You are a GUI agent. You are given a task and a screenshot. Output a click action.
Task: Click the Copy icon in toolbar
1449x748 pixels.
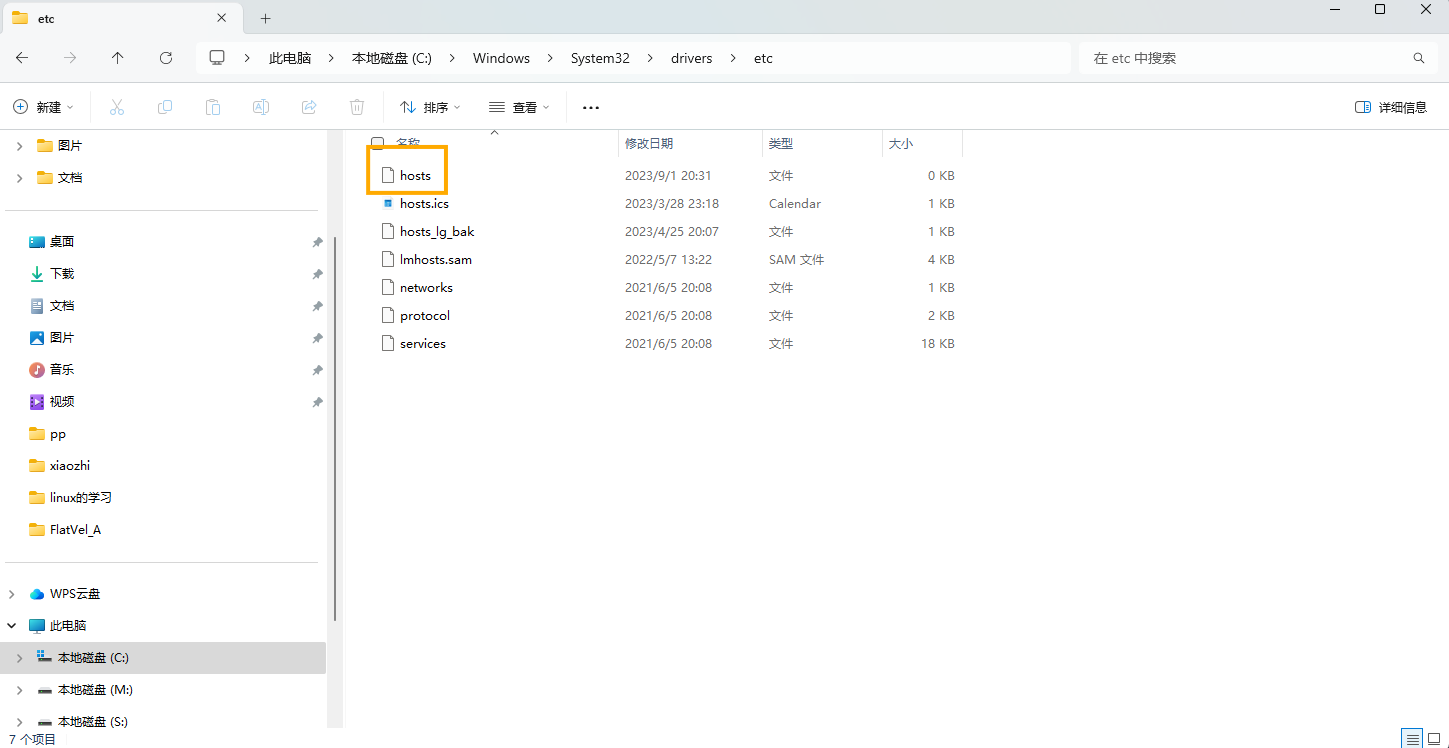click(165, 107)
